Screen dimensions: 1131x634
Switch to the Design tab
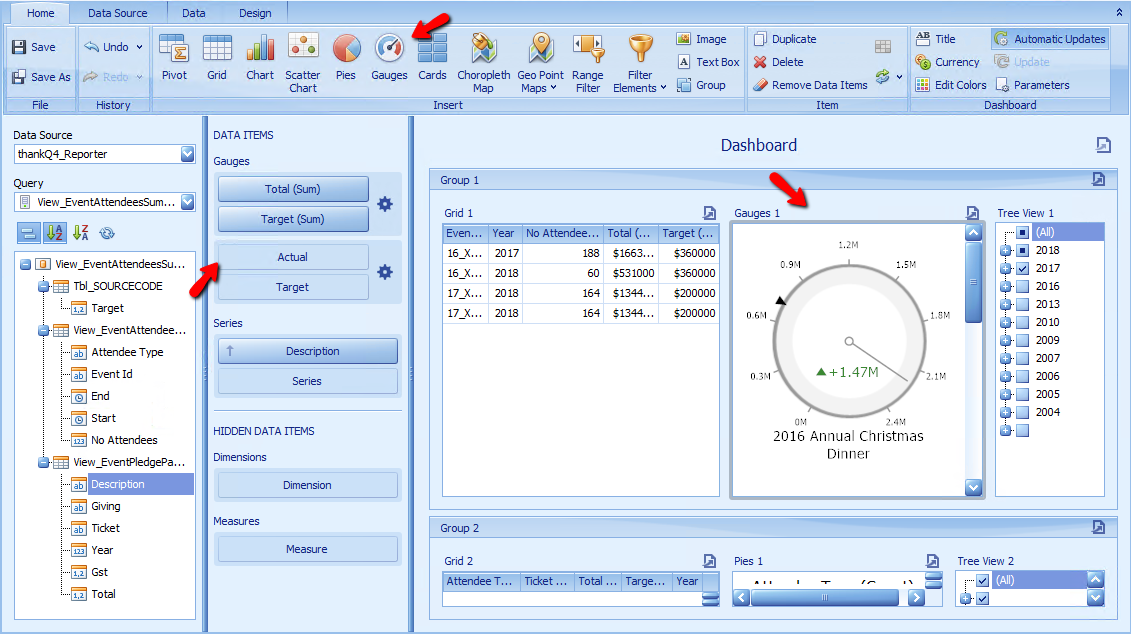point(255,13)
